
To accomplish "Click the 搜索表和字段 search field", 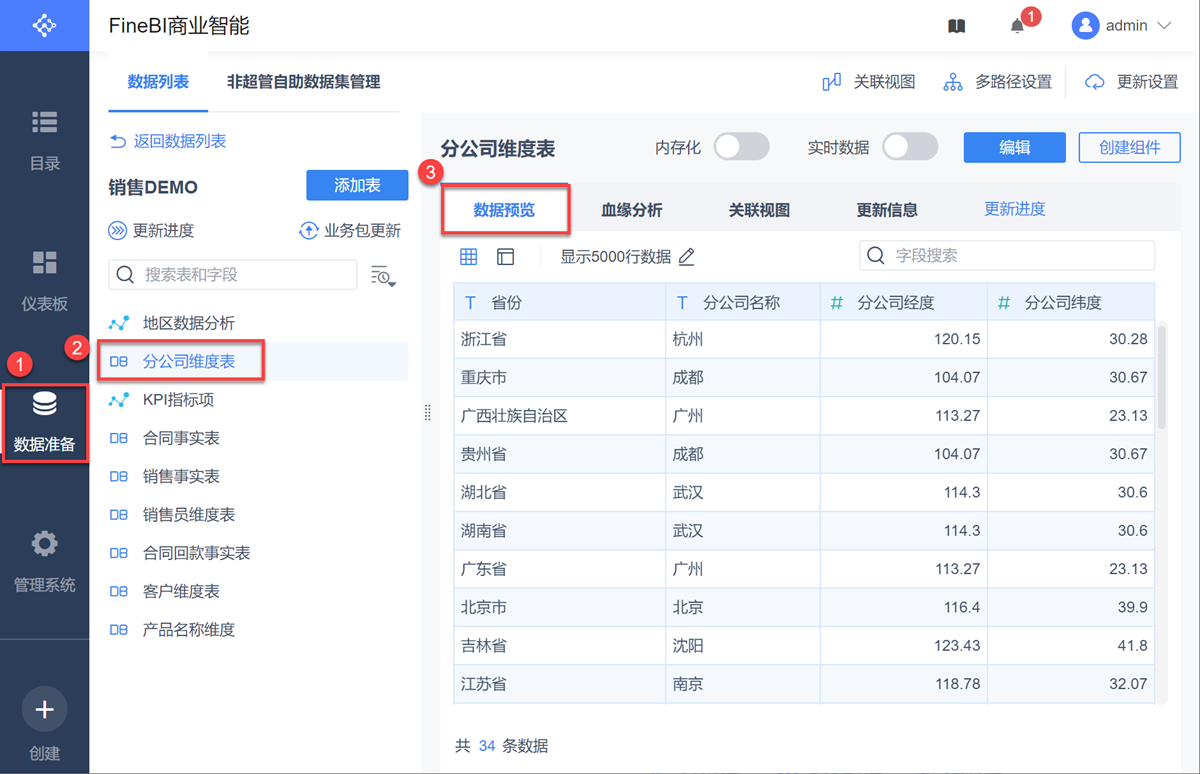I will (x=233, y=274).
